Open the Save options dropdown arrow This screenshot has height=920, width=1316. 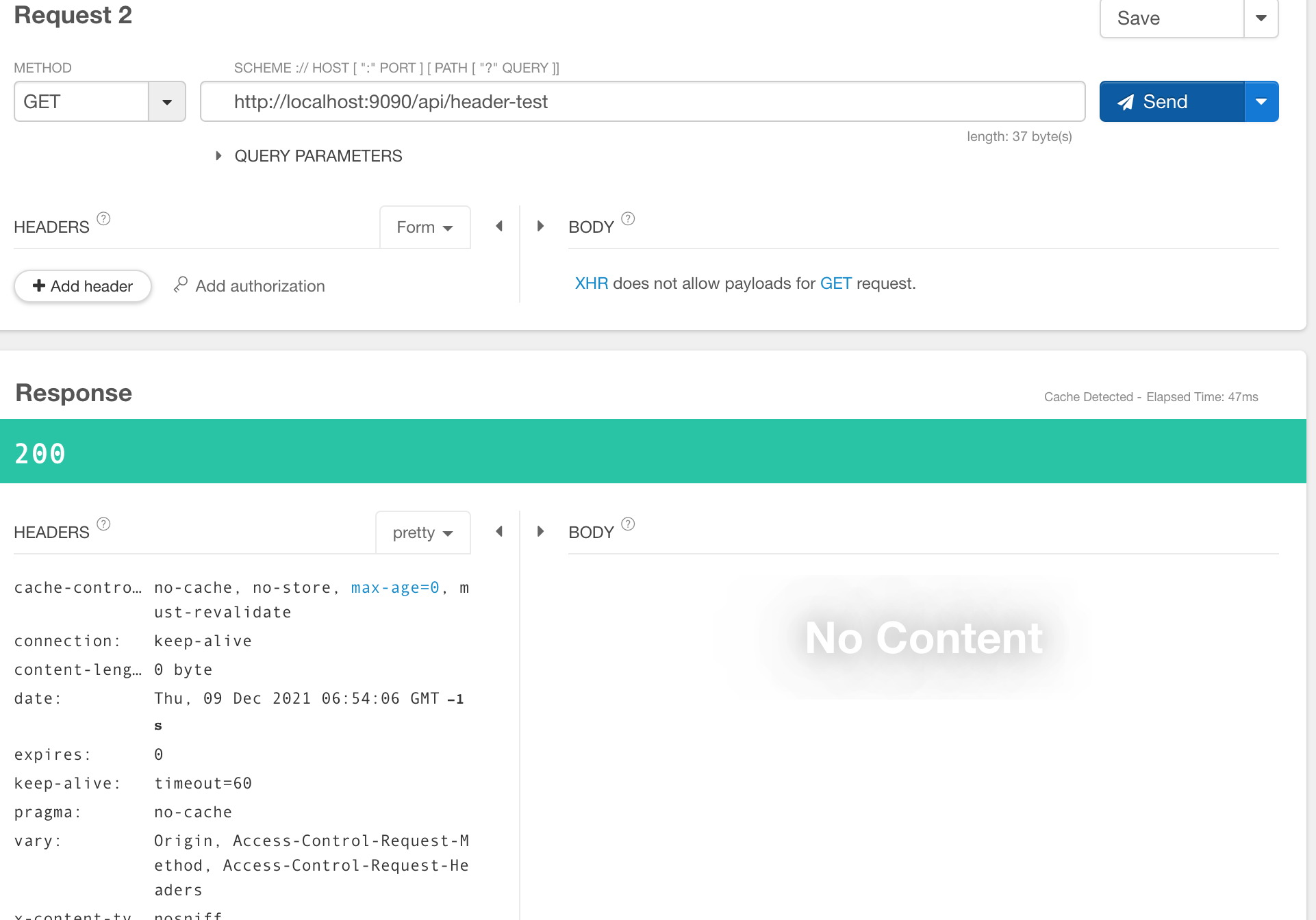click(1261, 18)
